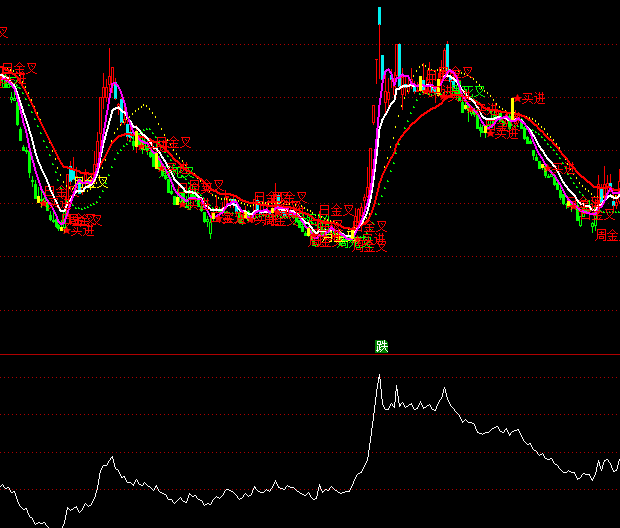Select the yellow candlestick beside ★买进
Screen dimensions: 620x528
514,107
